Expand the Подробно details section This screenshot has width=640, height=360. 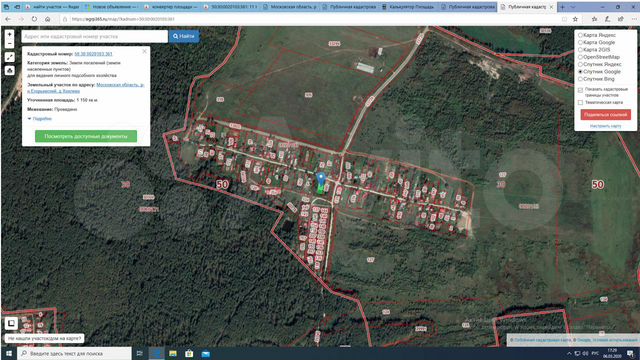click(x=40, y=119)
